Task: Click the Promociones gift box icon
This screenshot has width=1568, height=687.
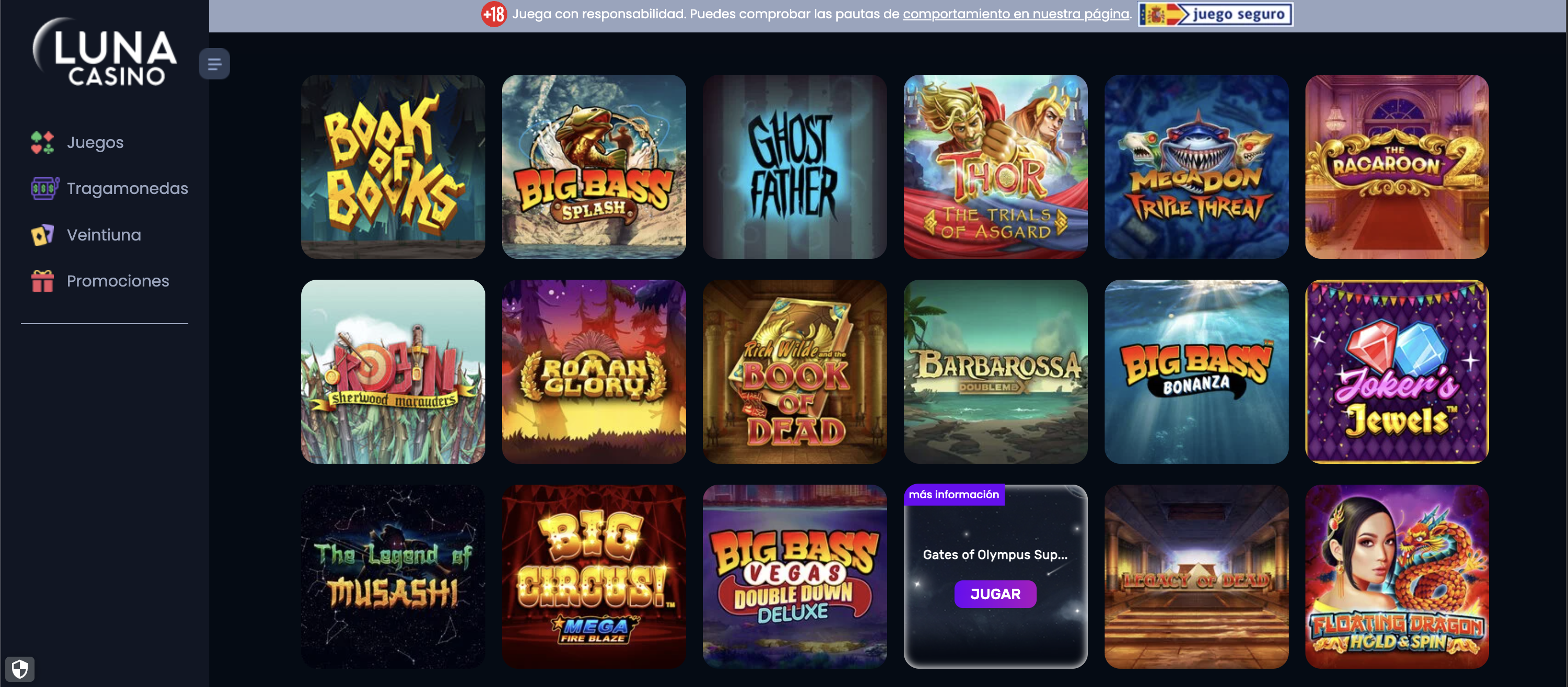Action: click(x=42, y=281)
